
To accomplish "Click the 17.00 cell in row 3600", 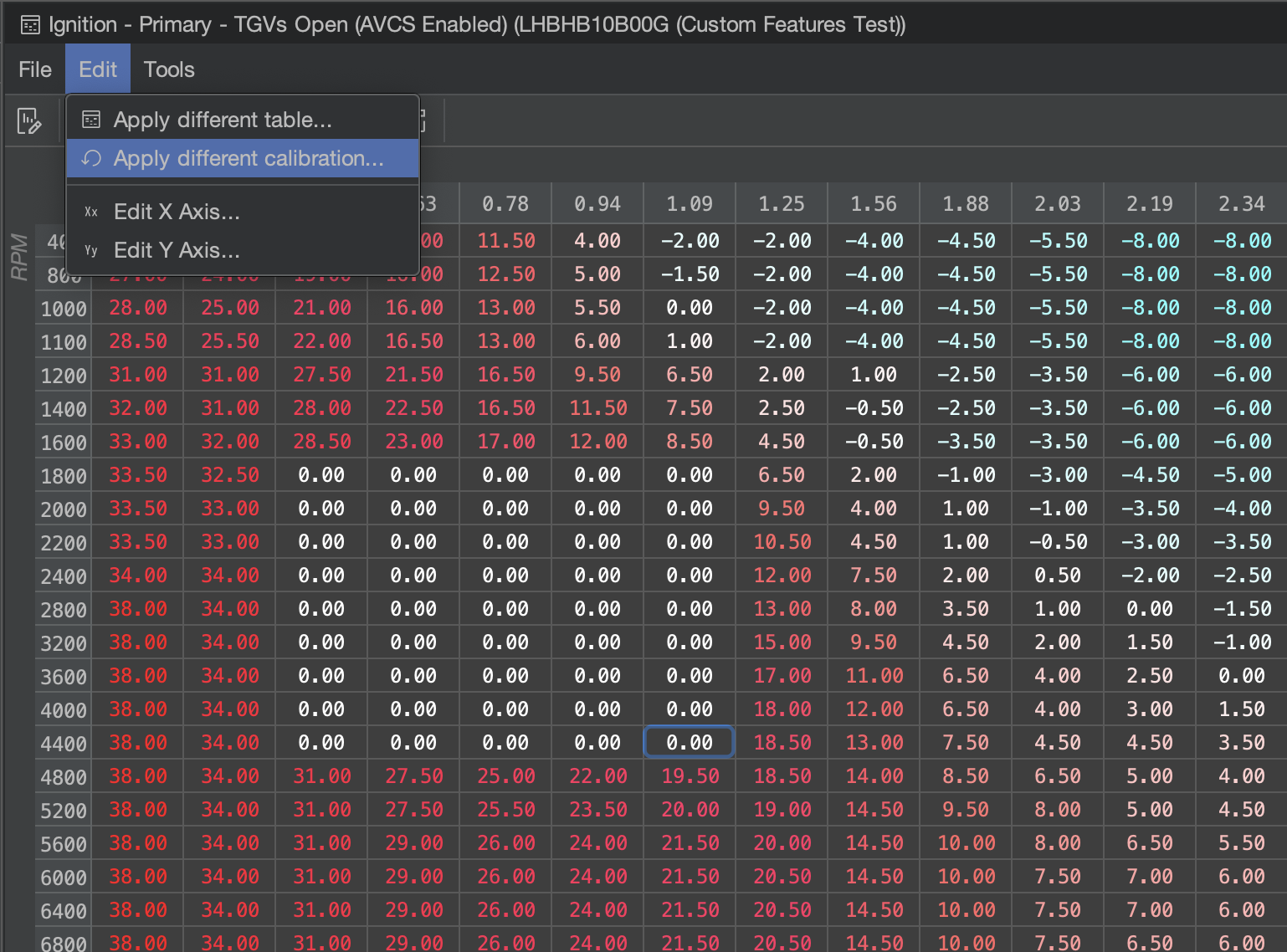I will point(782,675).
